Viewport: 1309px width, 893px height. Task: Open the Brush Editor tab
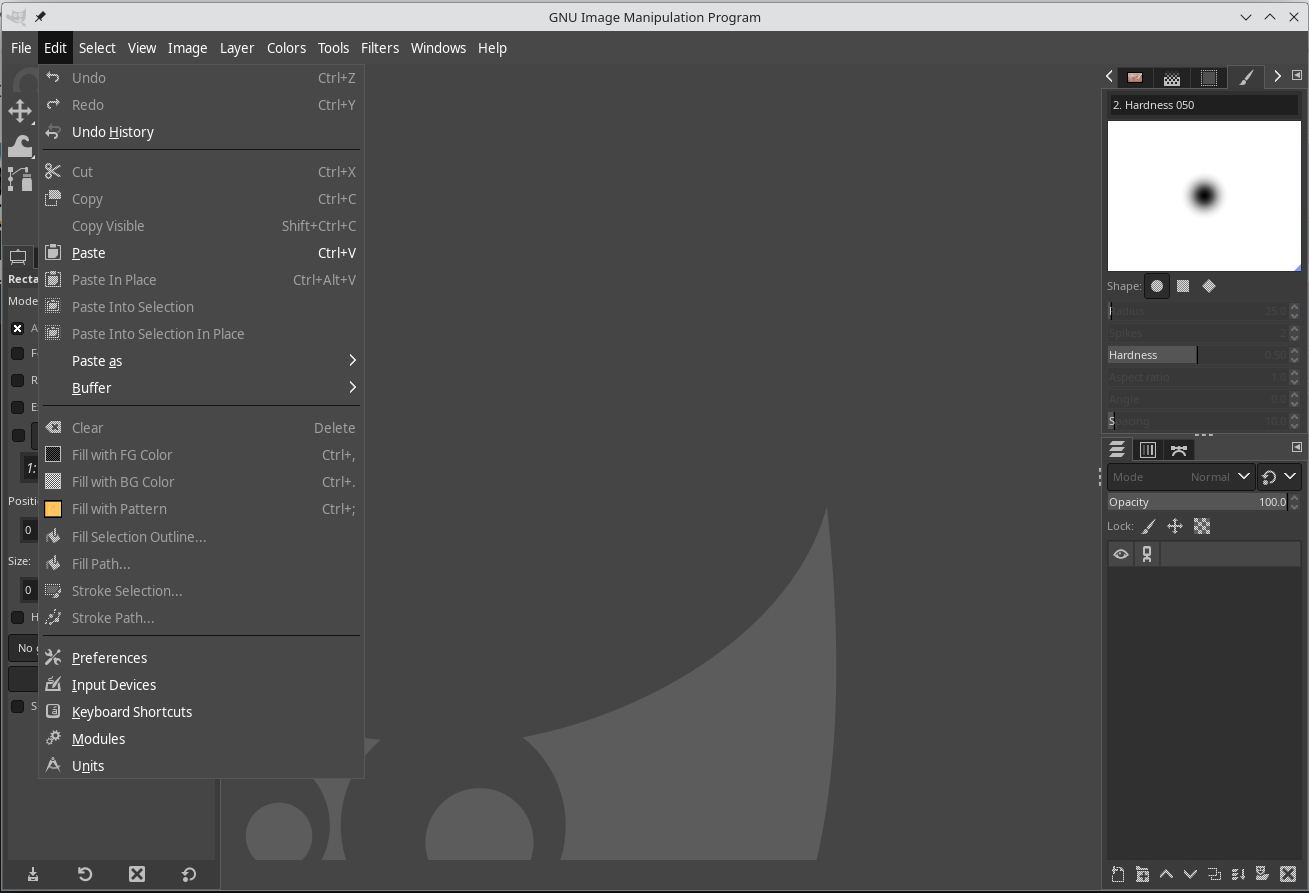[1246, 77]
